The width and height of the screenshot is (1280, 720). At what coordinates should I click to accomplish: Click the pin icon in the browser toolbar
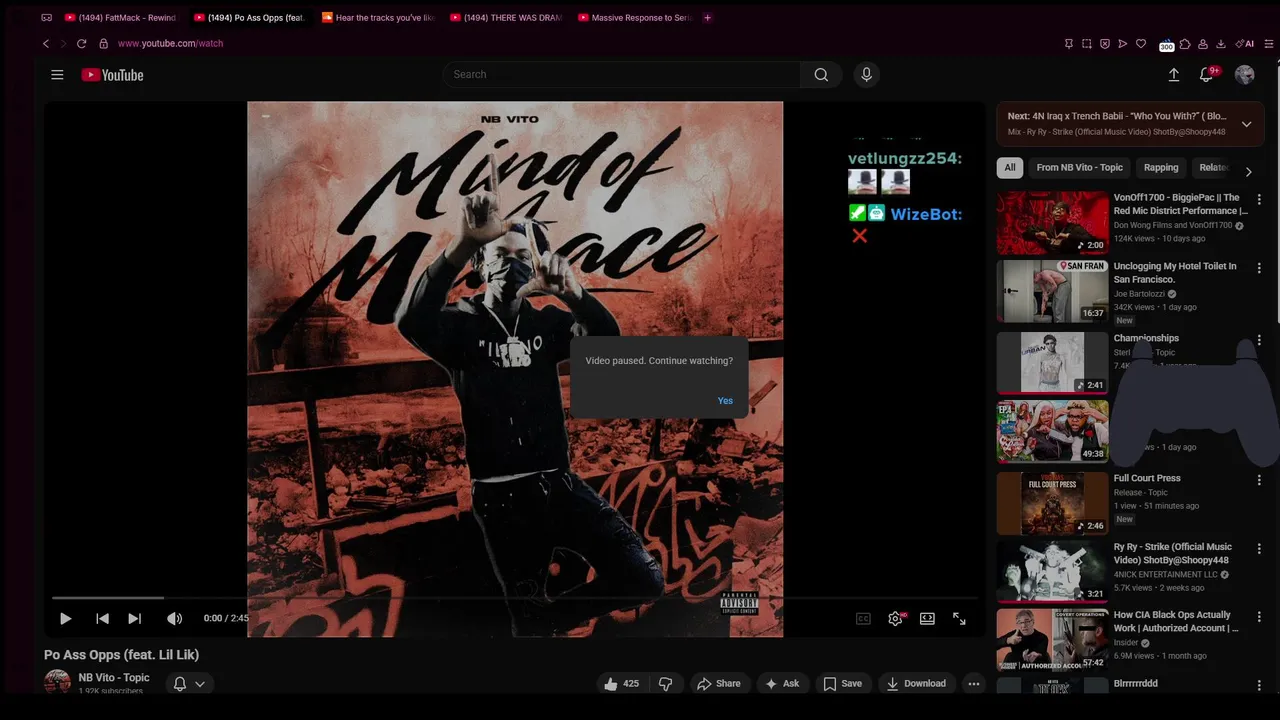click(1069, 44)
